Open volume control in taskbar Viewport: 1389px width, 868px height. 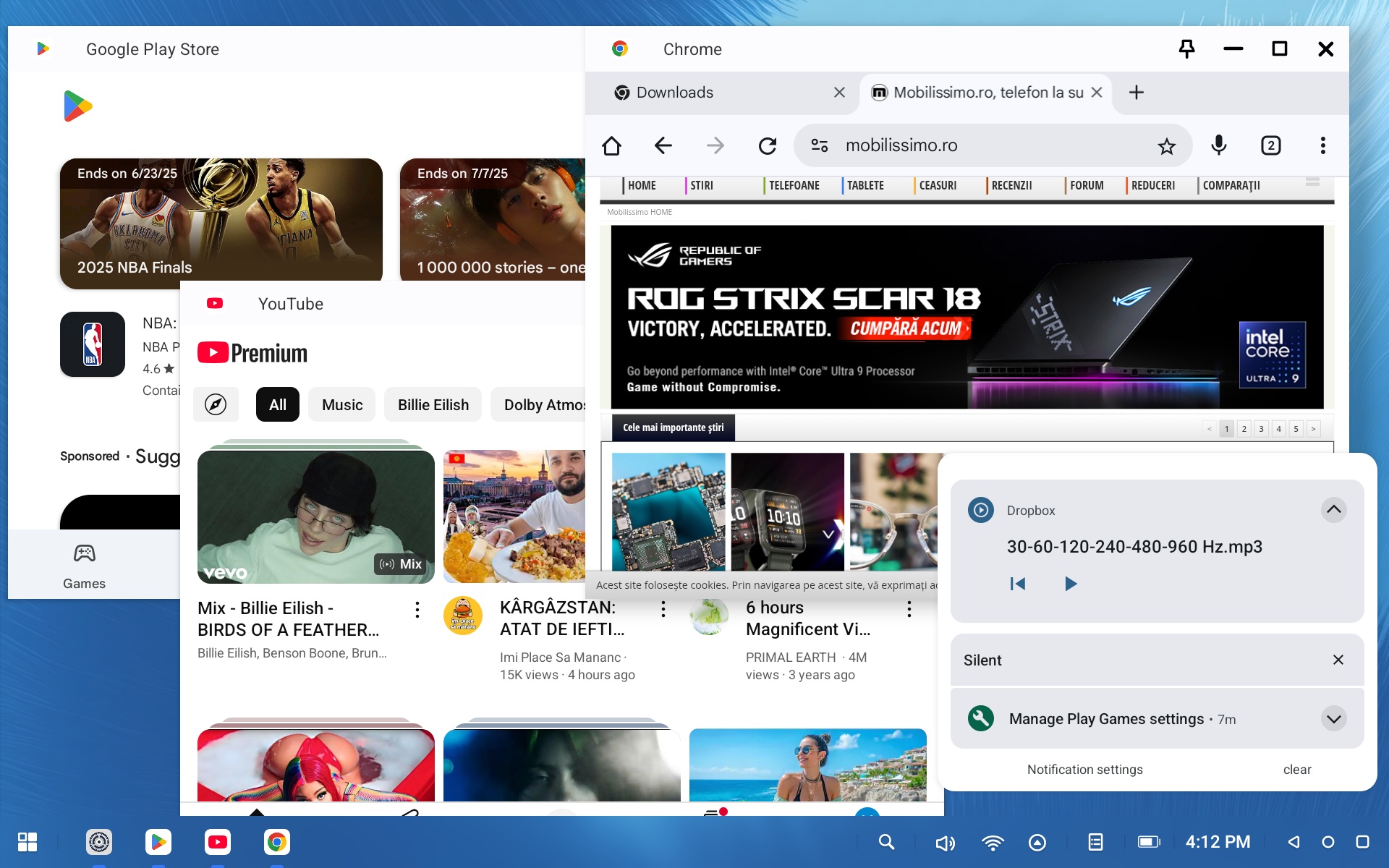pyautogui.click(x=945, y=843)
